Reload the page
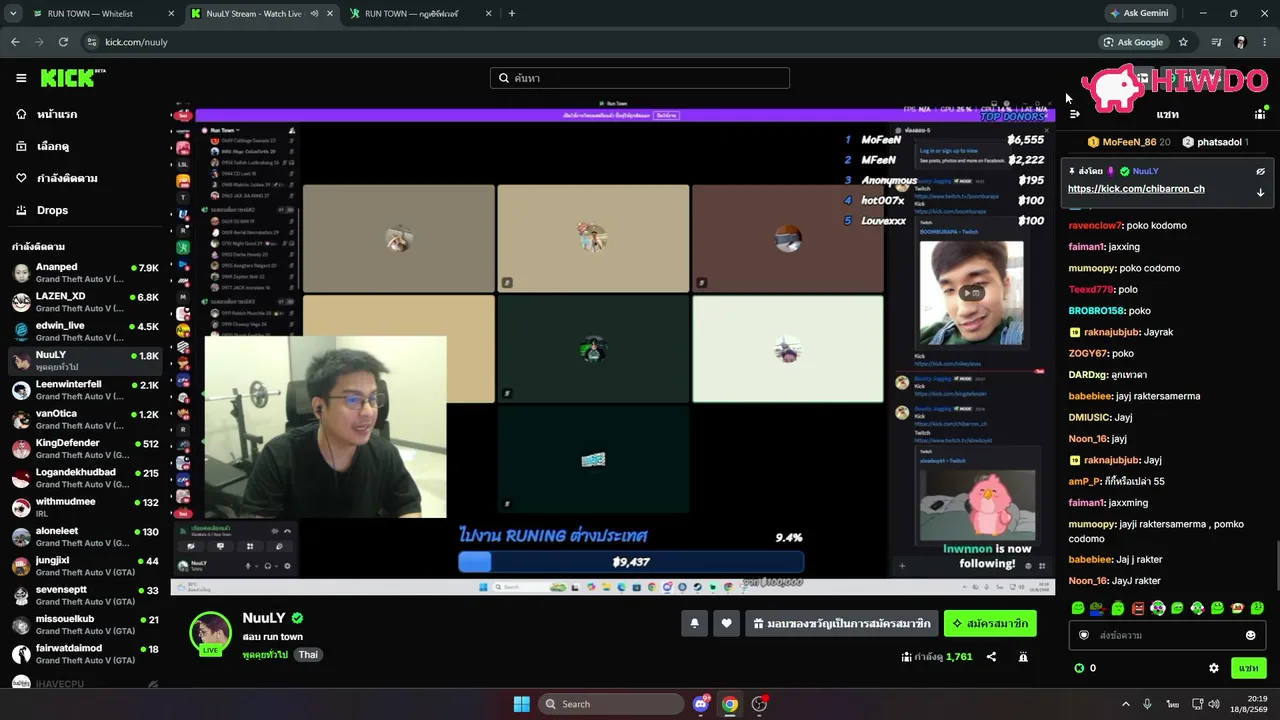The height and width of the screenshot is (720, 1280). [x=63, y=42]
